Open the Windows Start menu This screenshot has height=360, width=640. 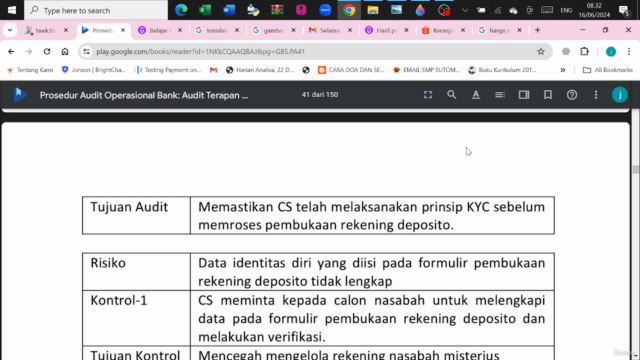[x=12, y=10]
